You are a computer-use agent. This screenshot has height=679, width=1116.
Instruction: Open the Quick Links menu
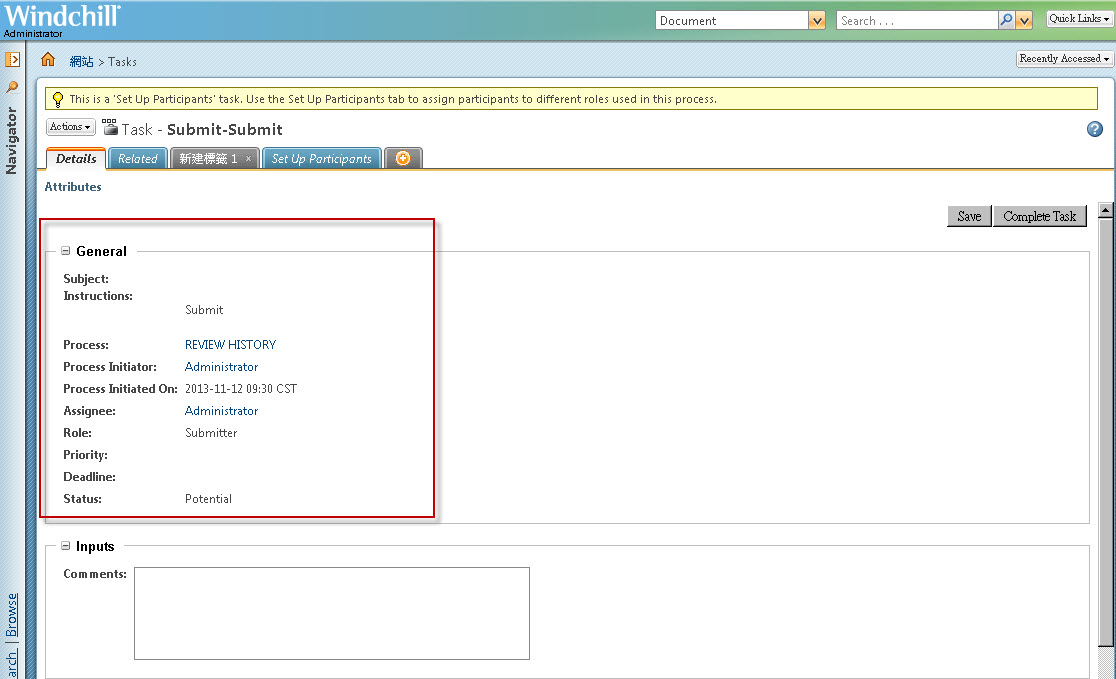[1079, 19]
